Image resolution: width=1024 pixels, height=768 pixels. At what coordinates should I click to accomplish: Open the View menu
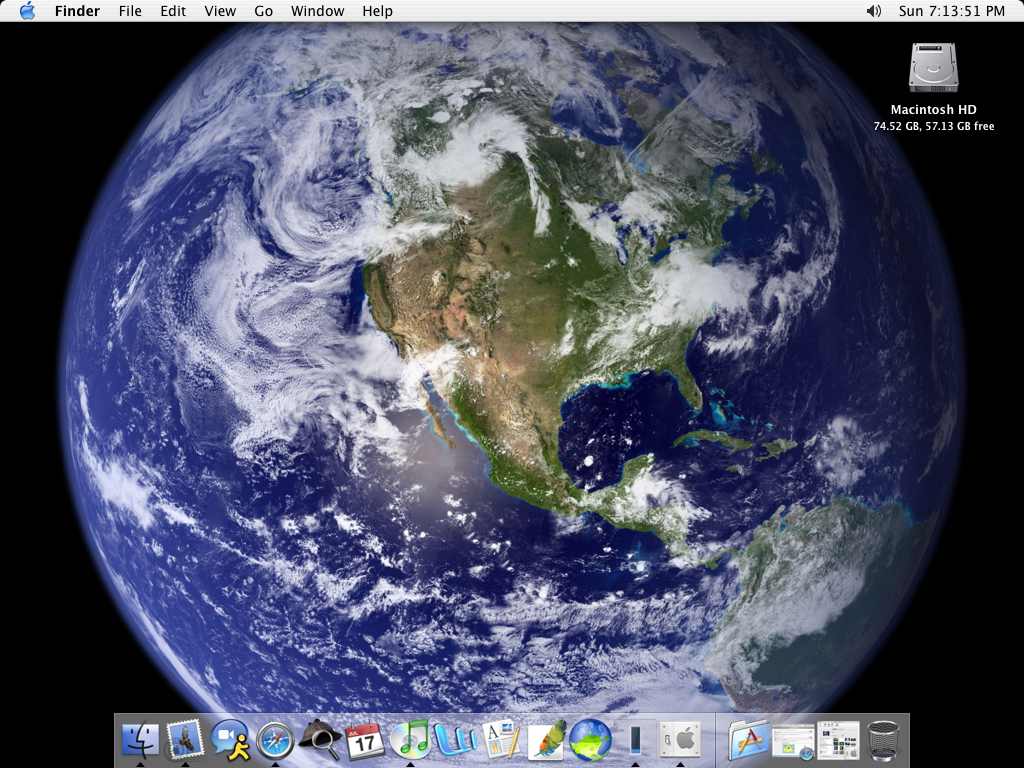[x=220, y=11]
